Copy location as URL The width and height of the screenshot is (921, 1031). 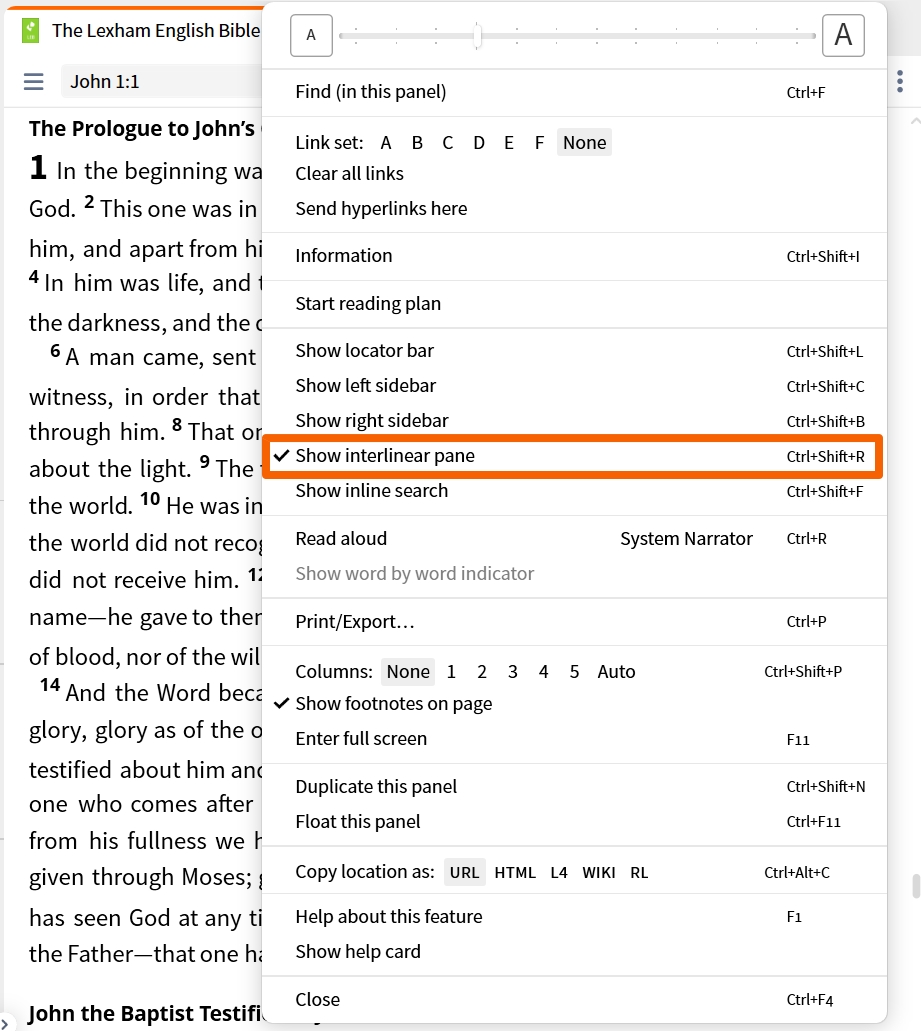(x=464, y=873)
